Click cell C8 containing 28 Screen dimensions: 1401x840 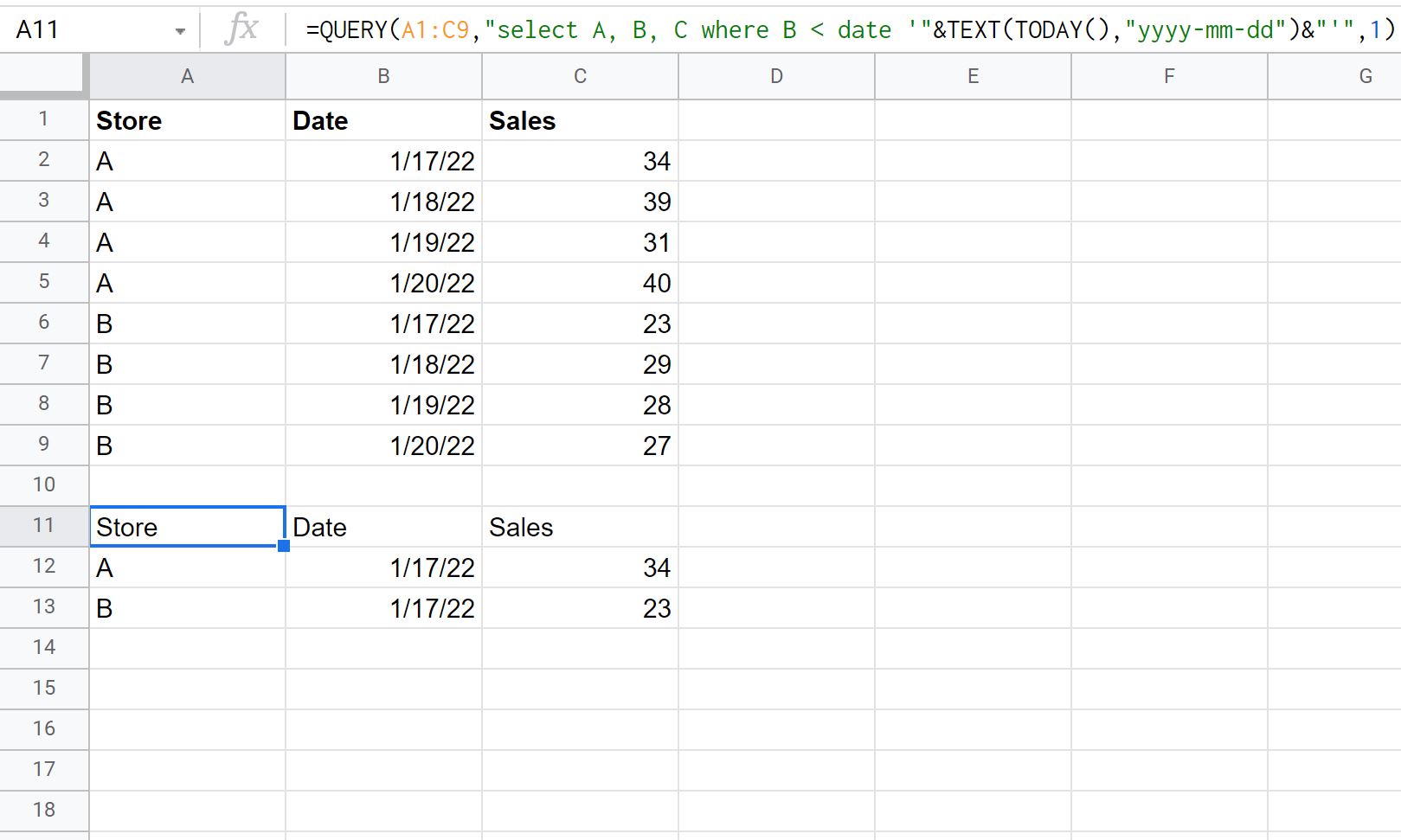580,405
